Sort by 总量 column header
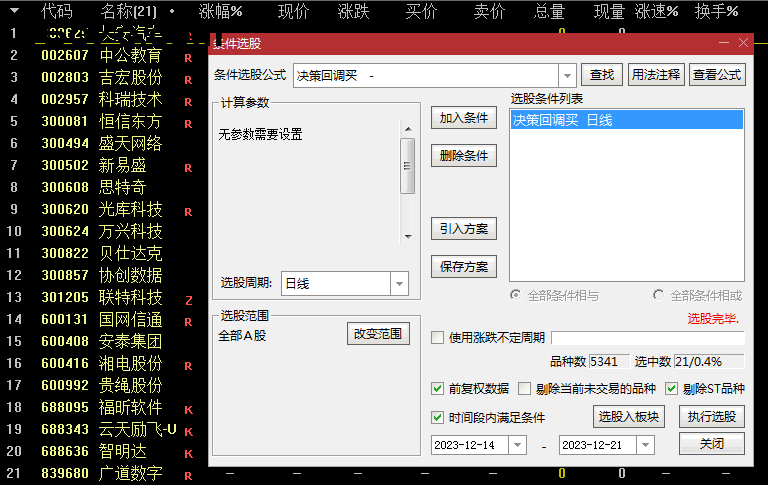Image resolution: width=768 pixels, height=485 pixels. tap(550, 11)
